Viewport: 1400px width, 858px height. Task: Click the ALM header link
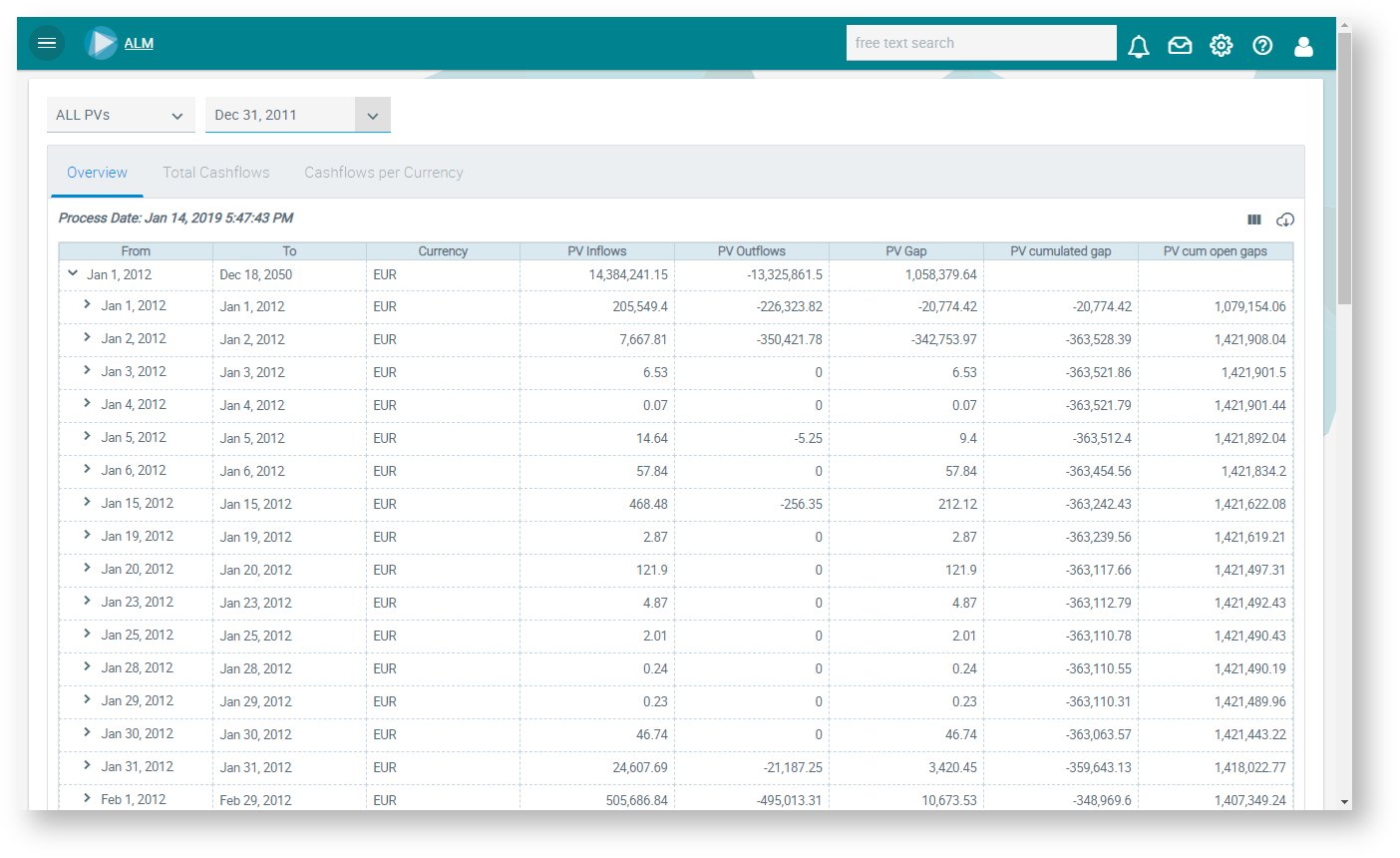click(139, 43)
